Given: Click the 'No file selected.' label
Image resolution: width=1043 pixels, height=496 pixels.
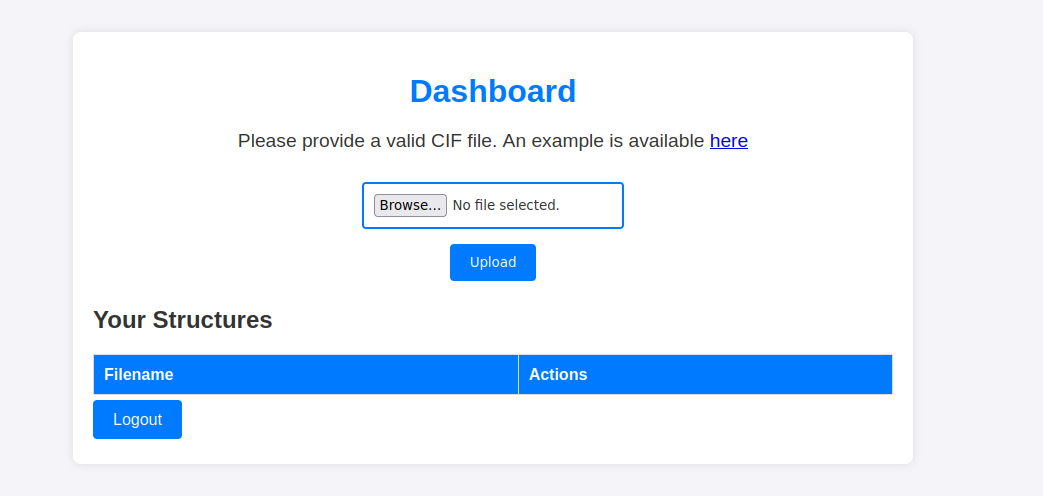Looking at the screenshot, I should 506,205.
